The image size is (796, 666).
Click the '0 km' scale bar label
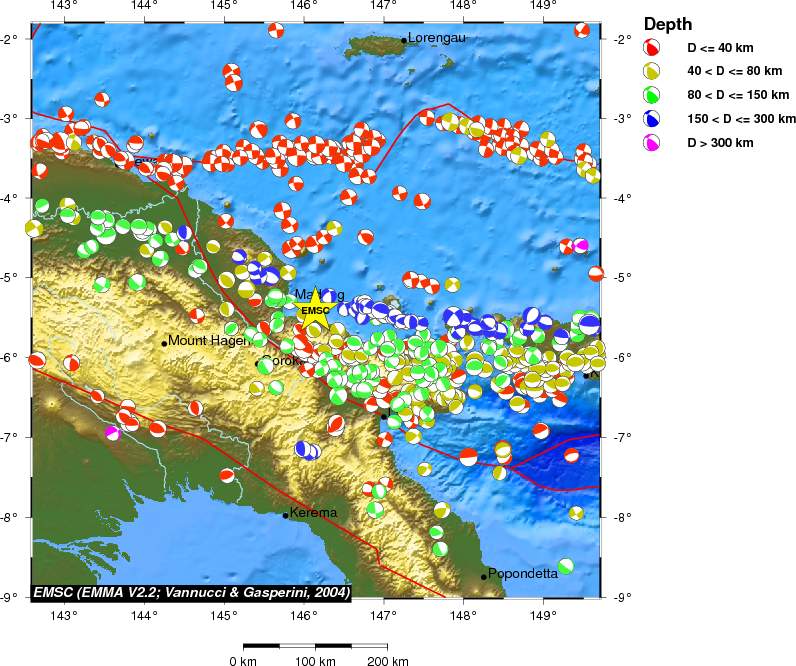(x=243, y=661)
